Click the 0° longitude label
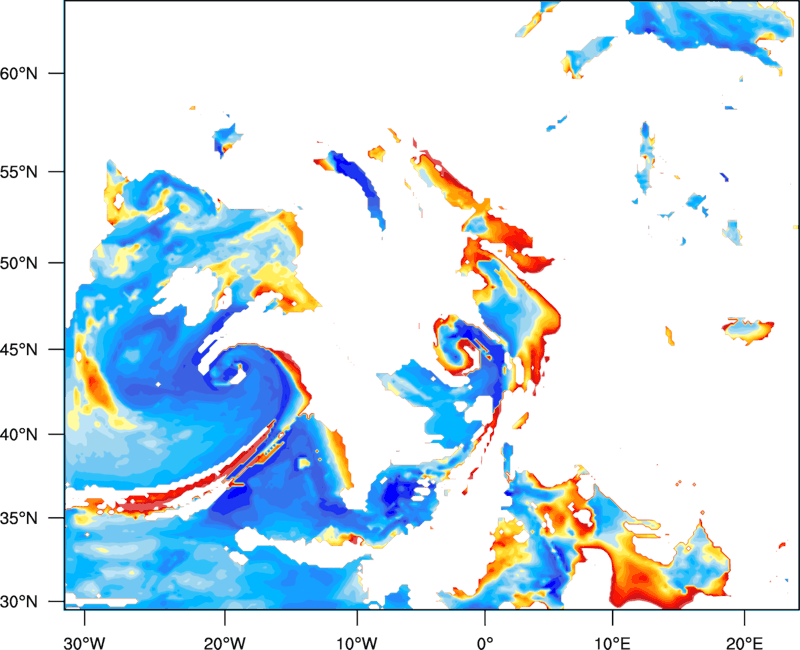This screenshot has width=800, height=650. 485,643
